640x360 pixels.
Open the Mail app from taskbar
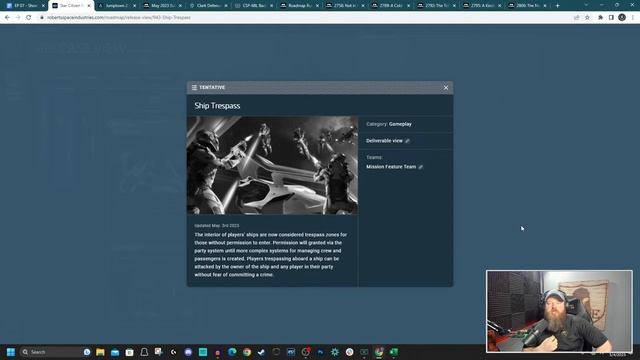(115, 352)
